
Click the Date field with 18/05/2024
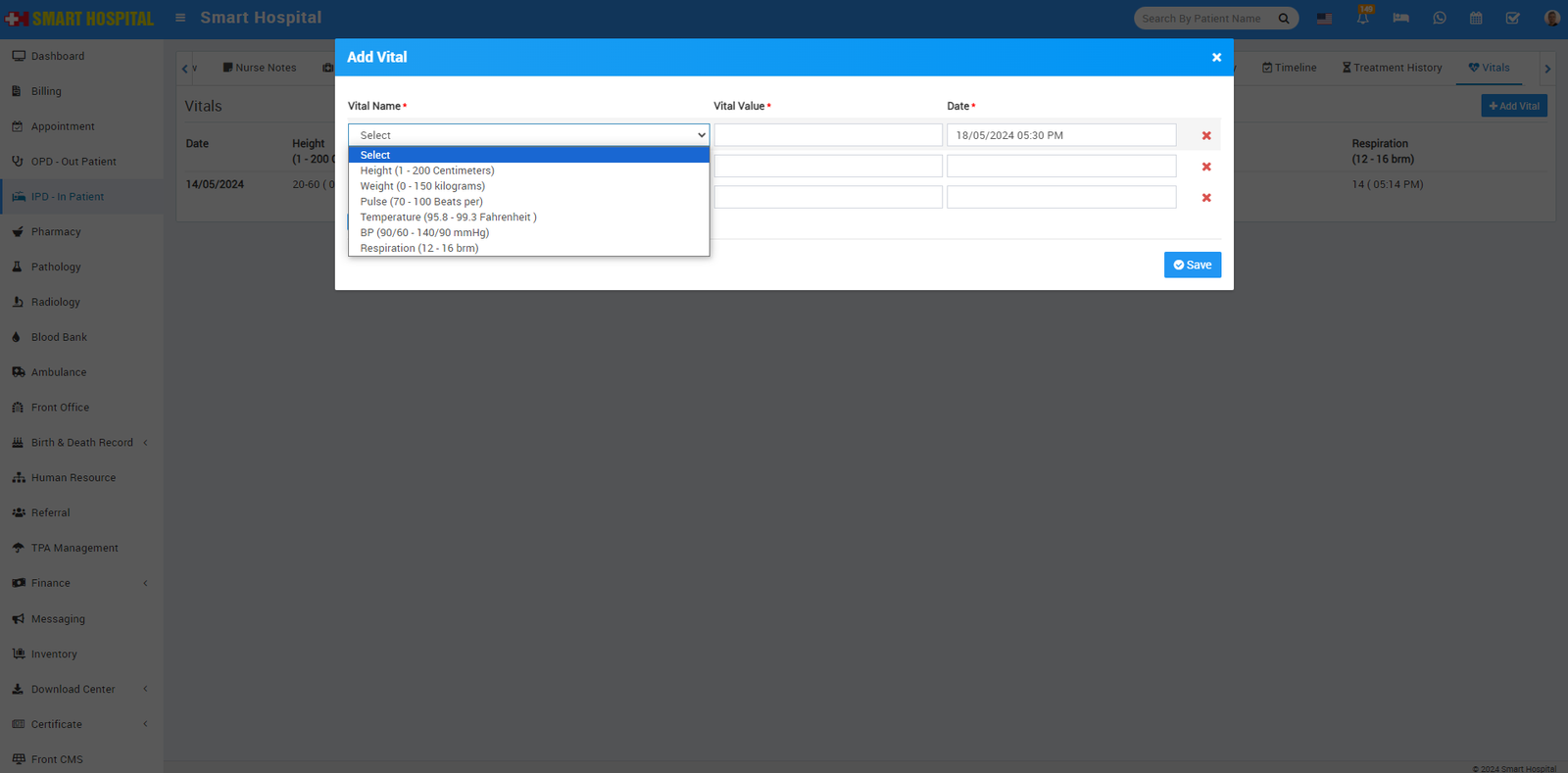pyautogui.click(x=1060, y=135)
